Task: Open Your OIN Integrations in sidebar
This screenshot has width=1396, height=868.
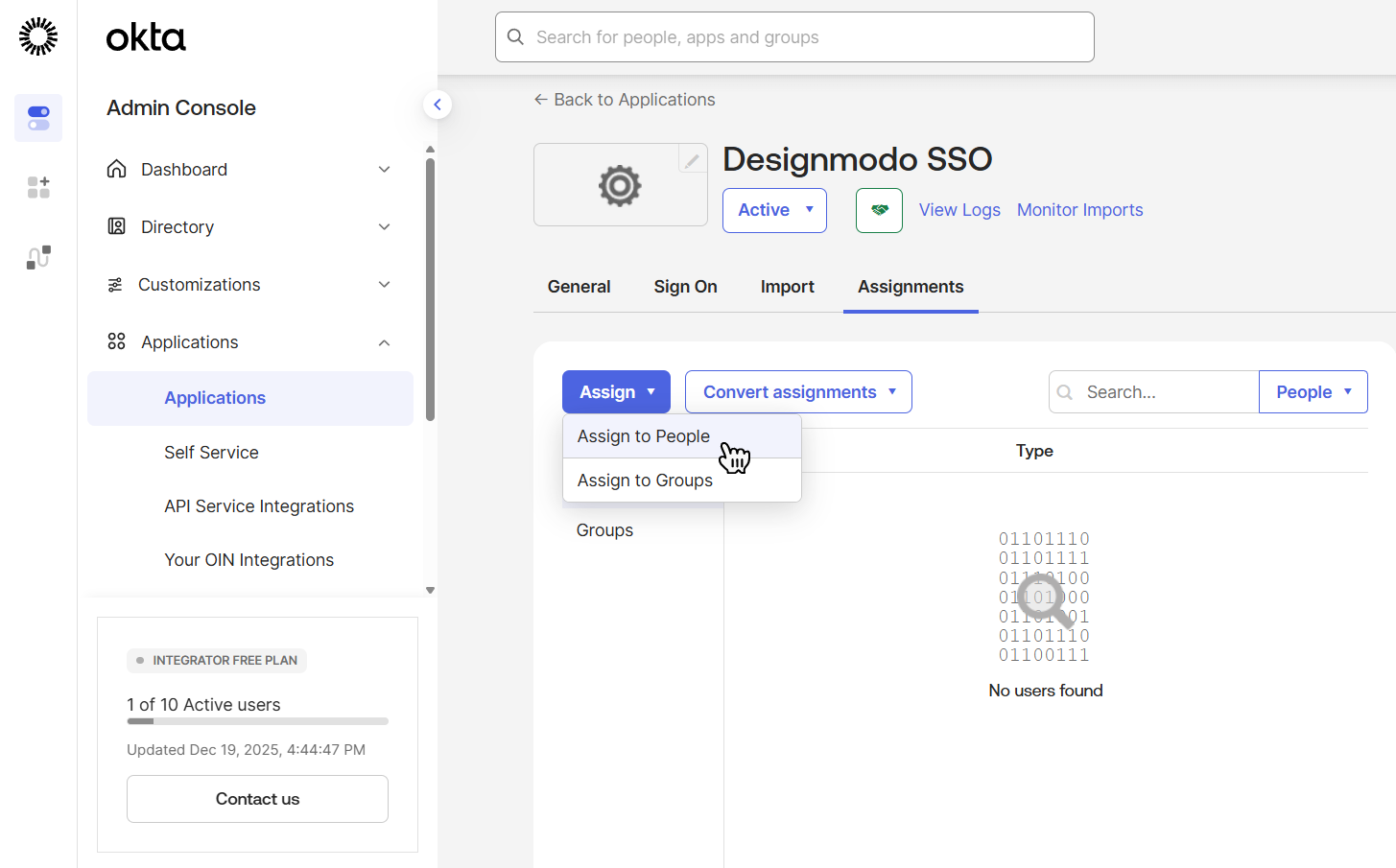Action: point(248,560)
